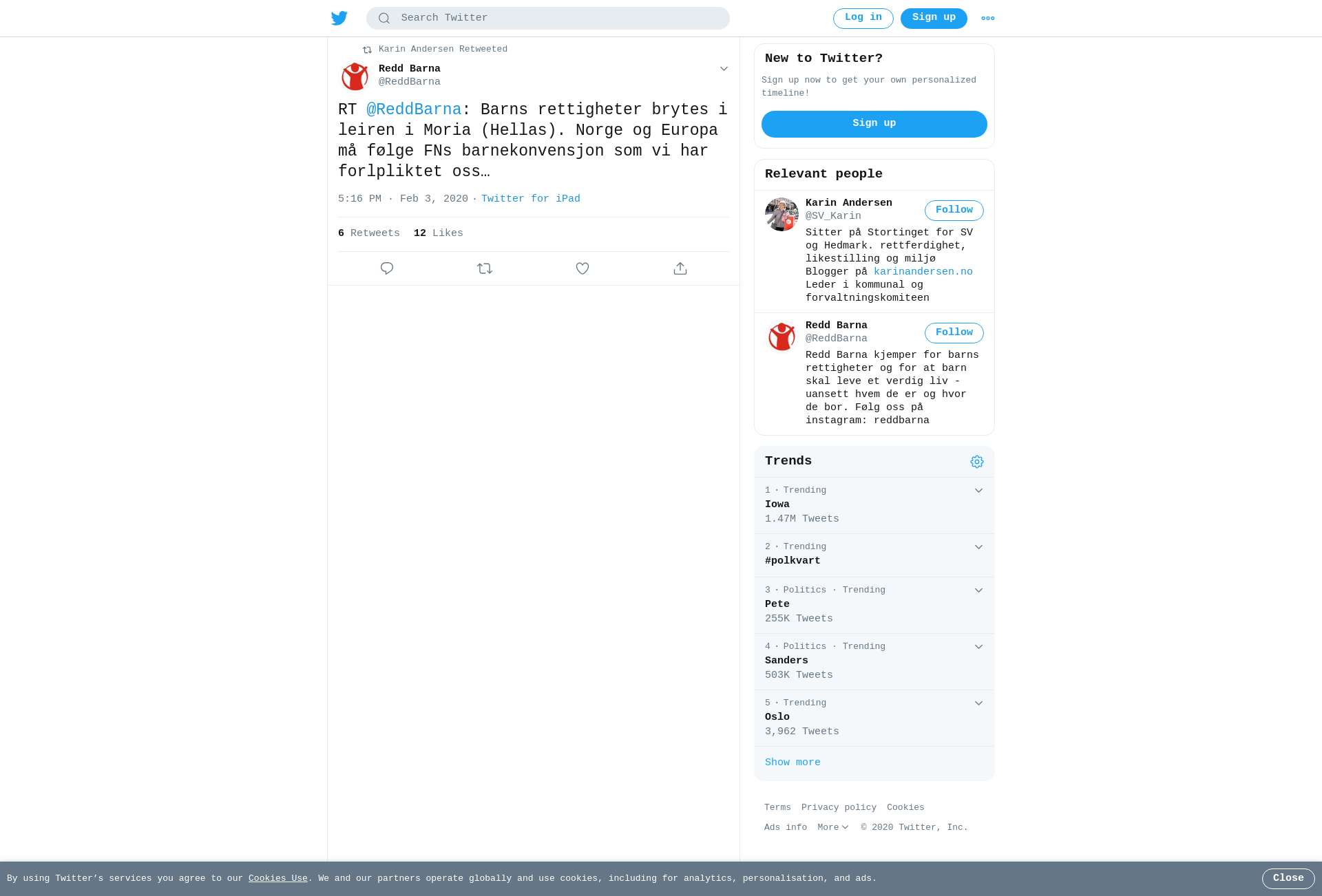1322x896 pixels.
Task: Expand options for the Iowa trend
Action: click(x=978, y=491)
